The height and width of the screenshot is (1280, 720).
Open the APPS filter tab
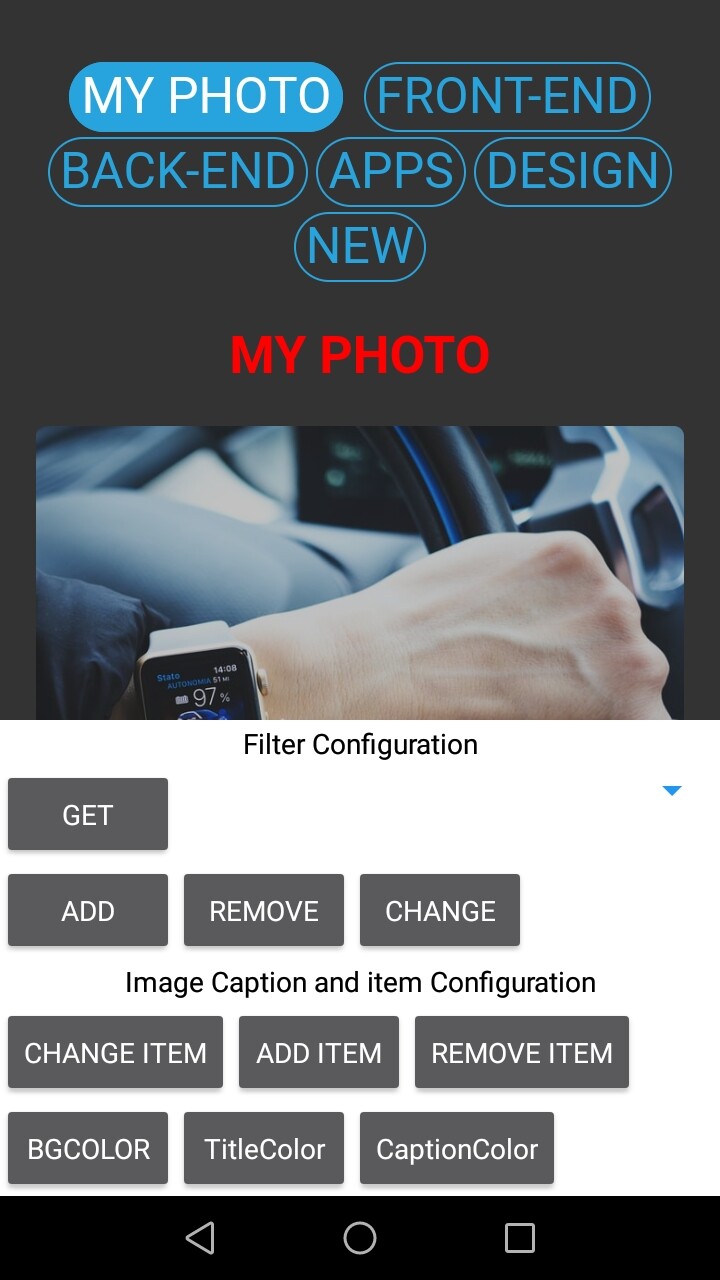click(x=391, y=172)
